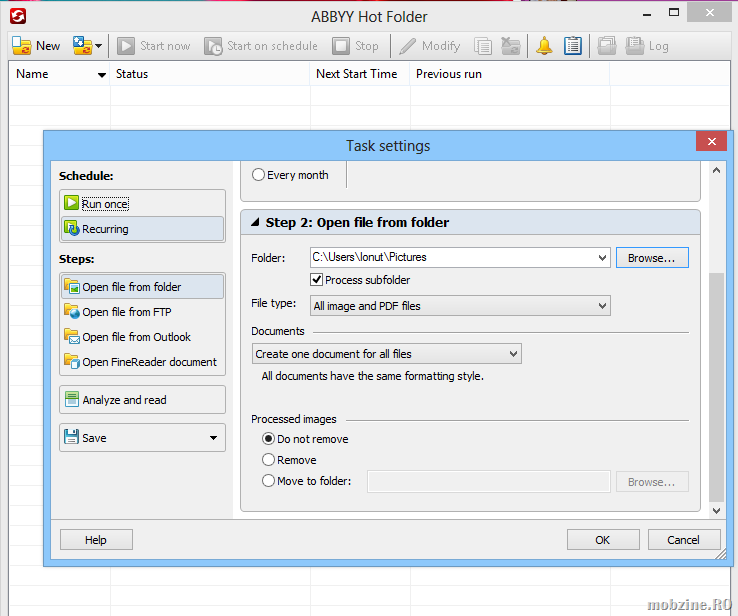Click the Help button
The image size is (738, 616).
pyautogui.click(x=96, y=540)
